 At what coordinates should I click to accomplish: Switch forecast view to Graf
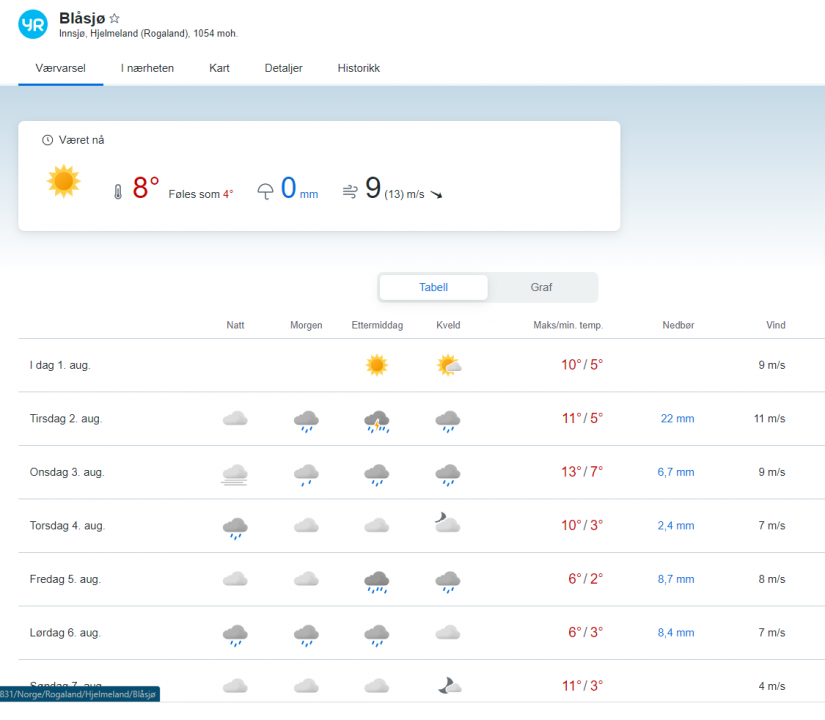click(x=541, y=287)
